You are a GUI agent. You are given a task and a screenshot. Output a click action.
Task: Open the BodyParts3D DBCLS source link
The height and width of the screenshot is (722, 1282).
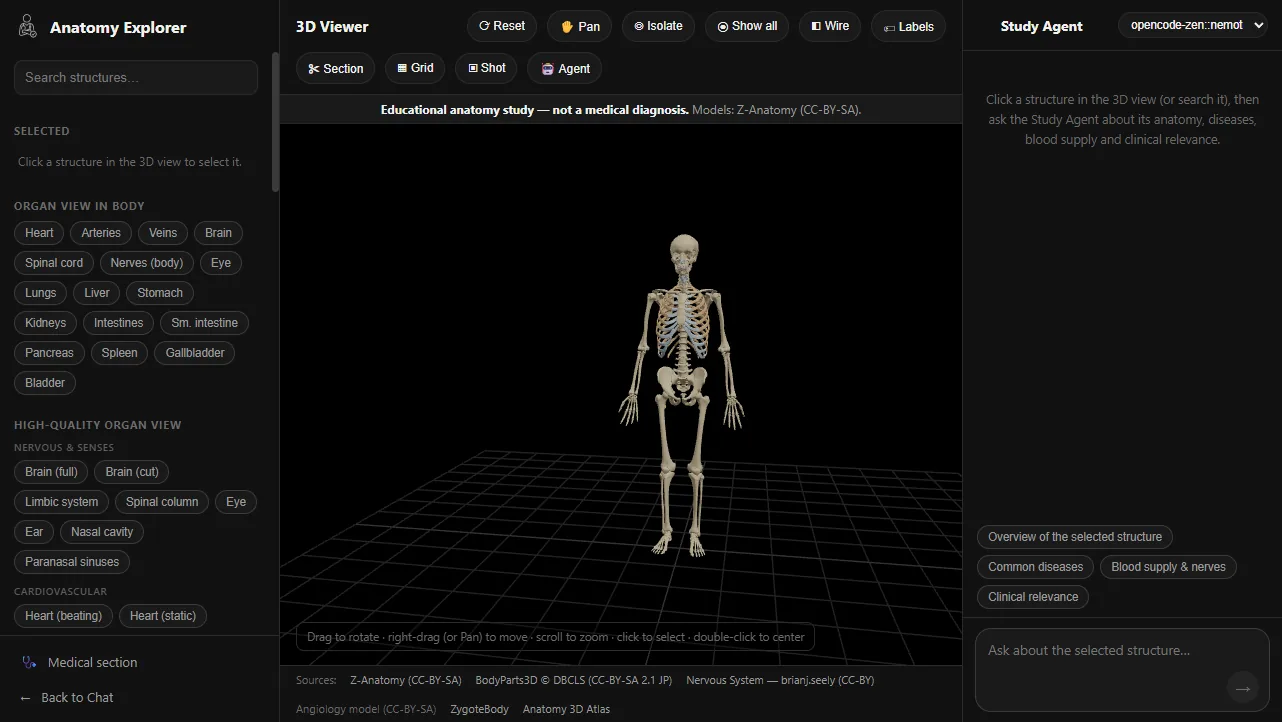pos(574,681)
